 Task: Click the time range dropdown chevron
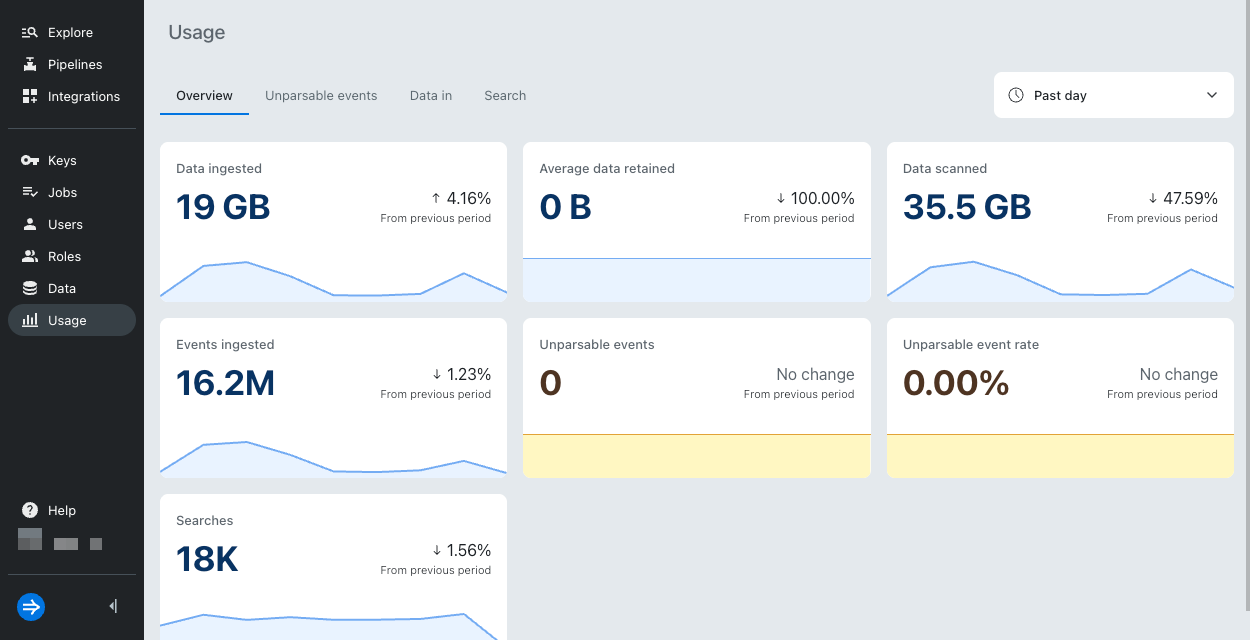(x=1212, y=96)
